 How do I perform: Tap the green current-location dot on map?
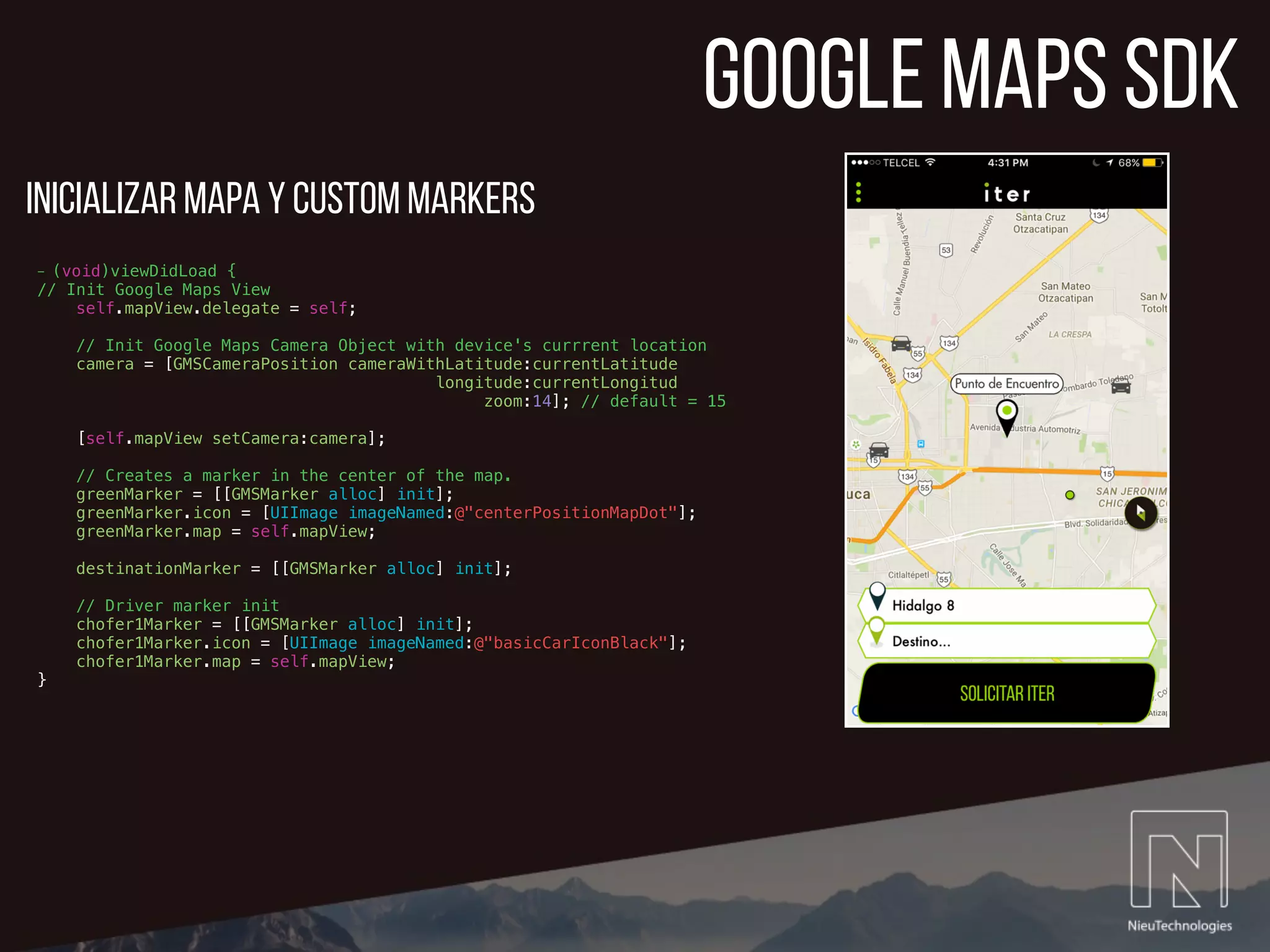[1070, 495]
